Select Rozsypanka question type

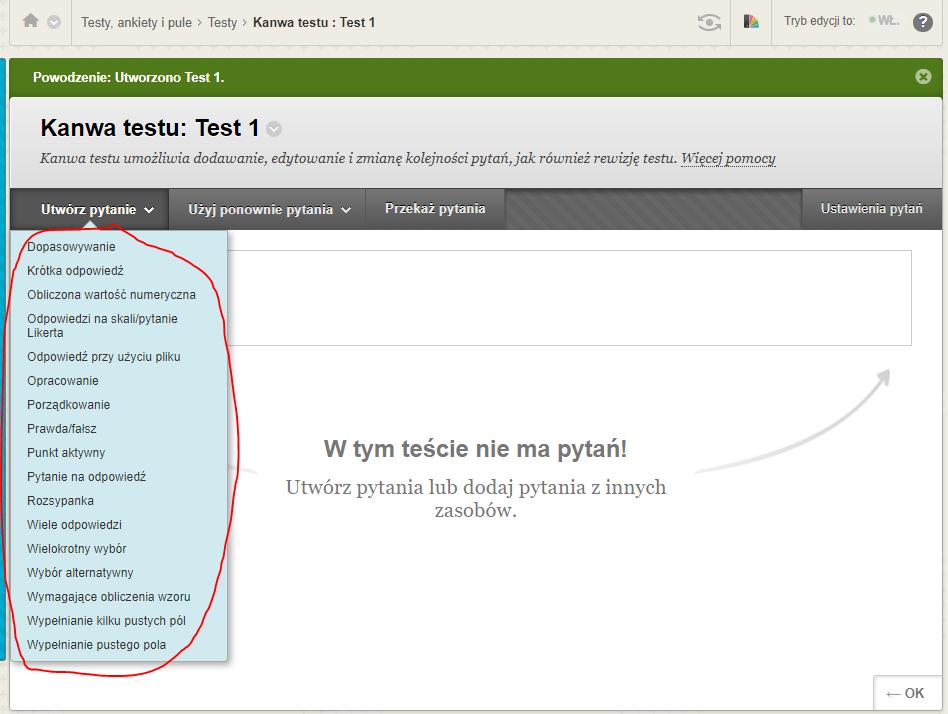pos(60,501)
